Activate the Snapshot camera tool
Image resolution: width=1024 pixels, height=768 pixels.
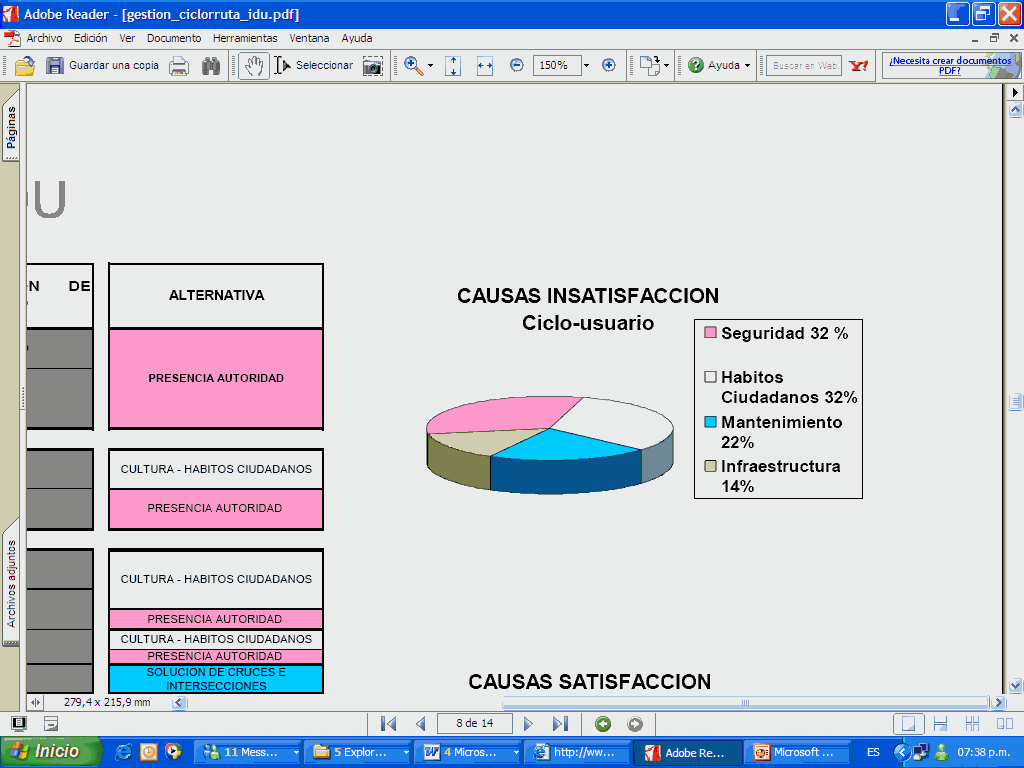[x=373, y=66]
